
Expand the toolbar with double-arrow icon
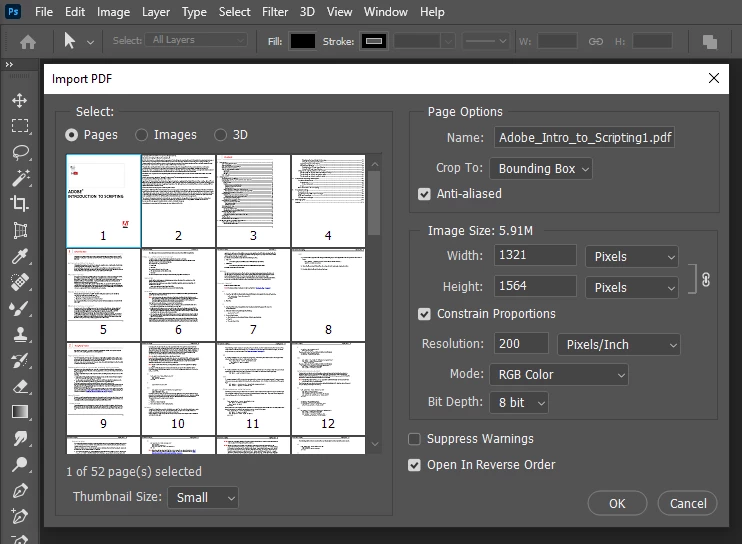(x=9, y=64)
